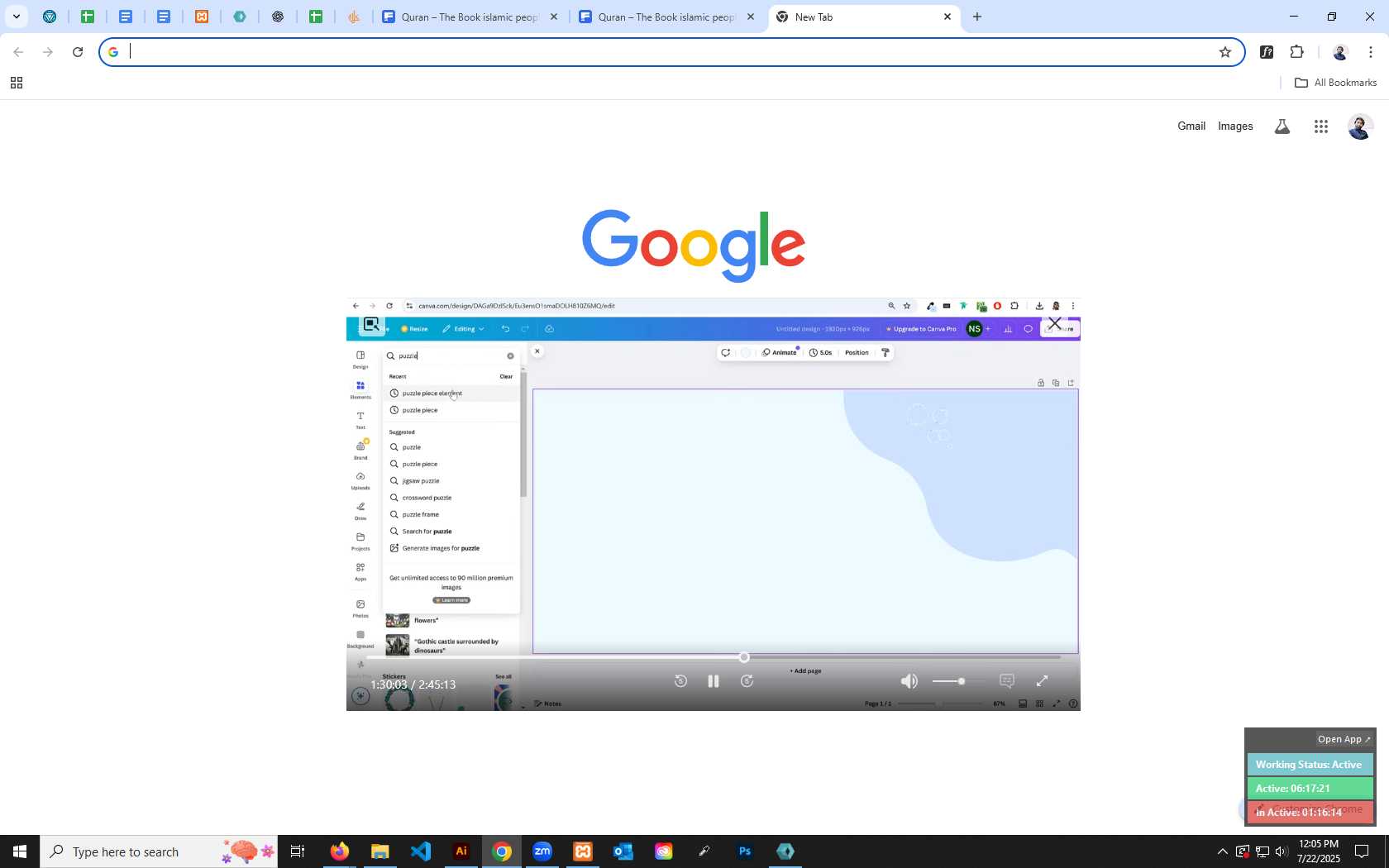
Task: Go forward with the forward arrow
Action: point(48,52)
